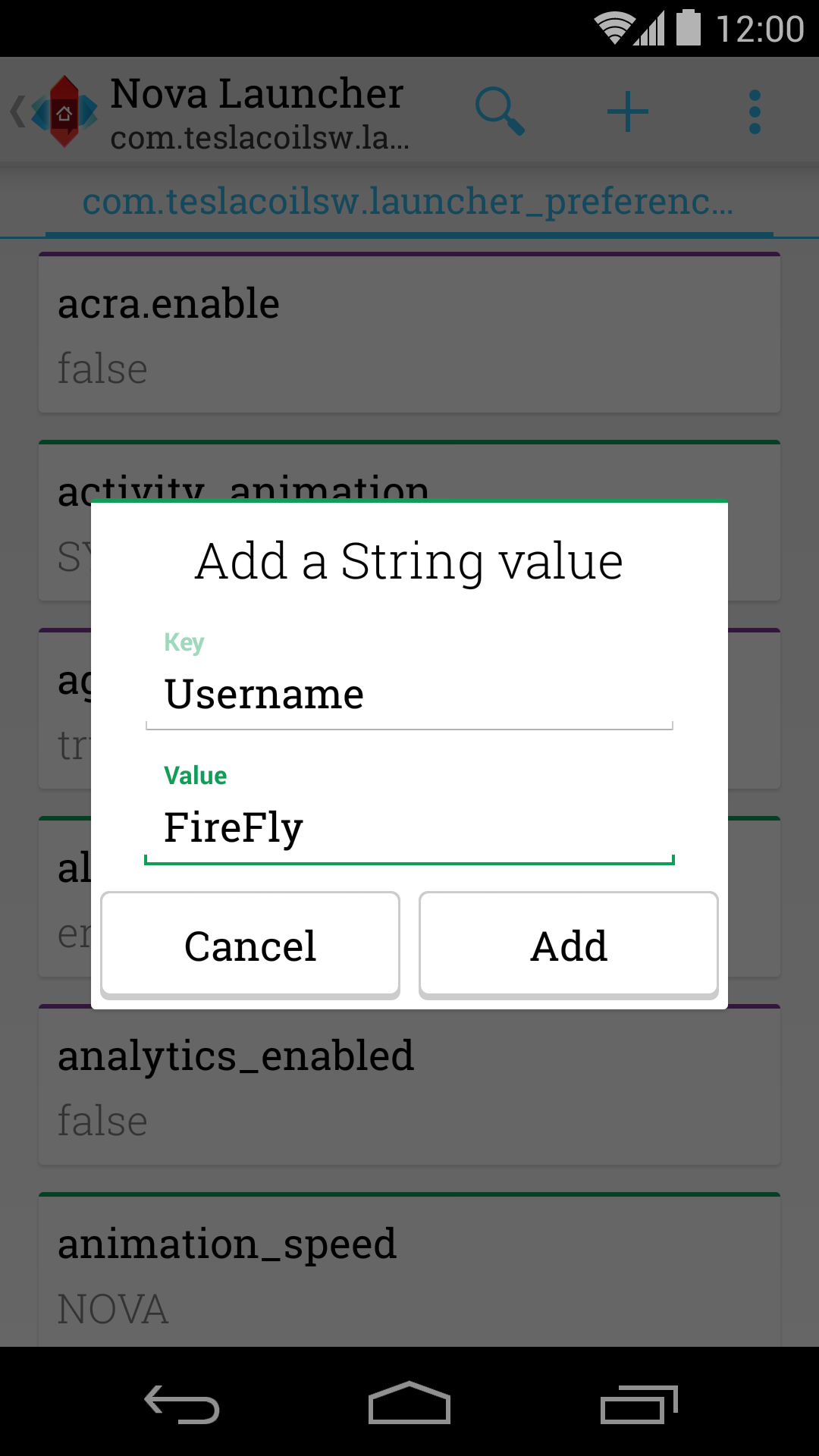Open the three-dot overflow menu

click(x=755, y=111)
